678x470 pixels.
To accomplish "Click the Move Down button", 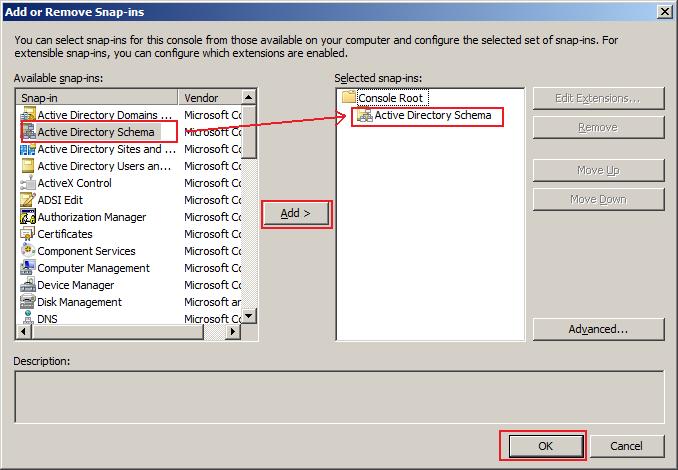I will [x=598, y=199].
